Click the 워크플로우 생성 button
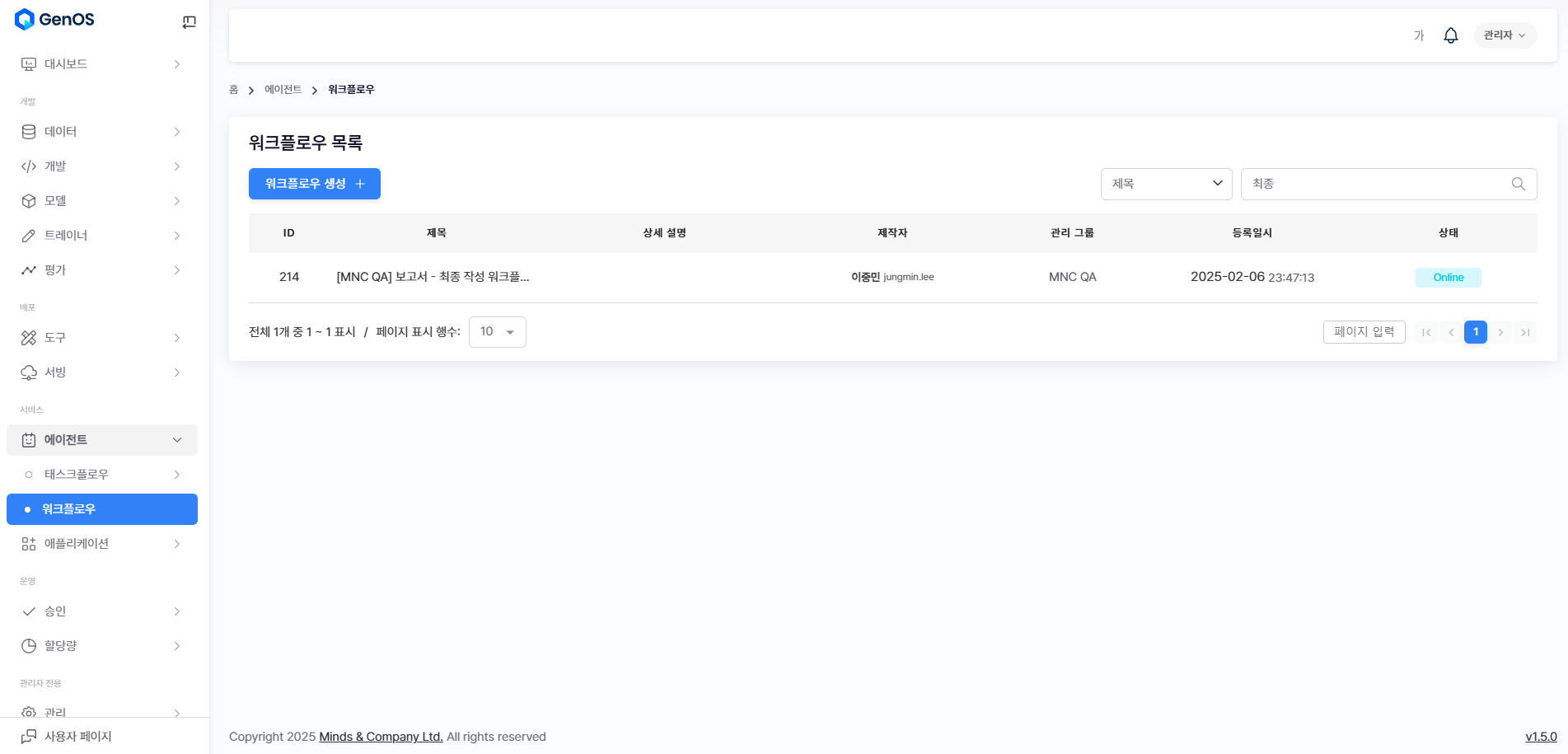The height and width of the screenshot is (754, 1568). point(314,184)
